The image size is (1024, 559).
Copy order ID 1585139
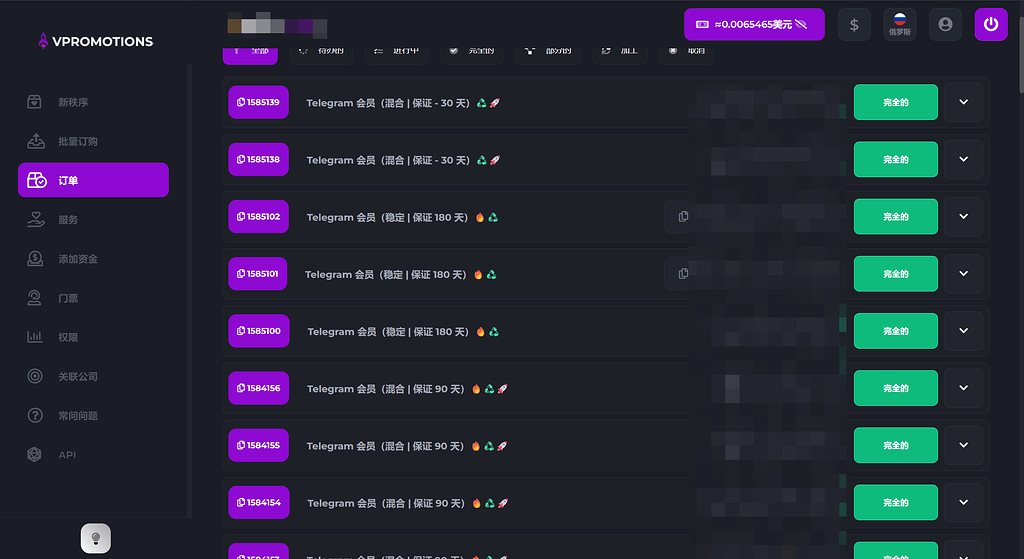coord(259,102)
